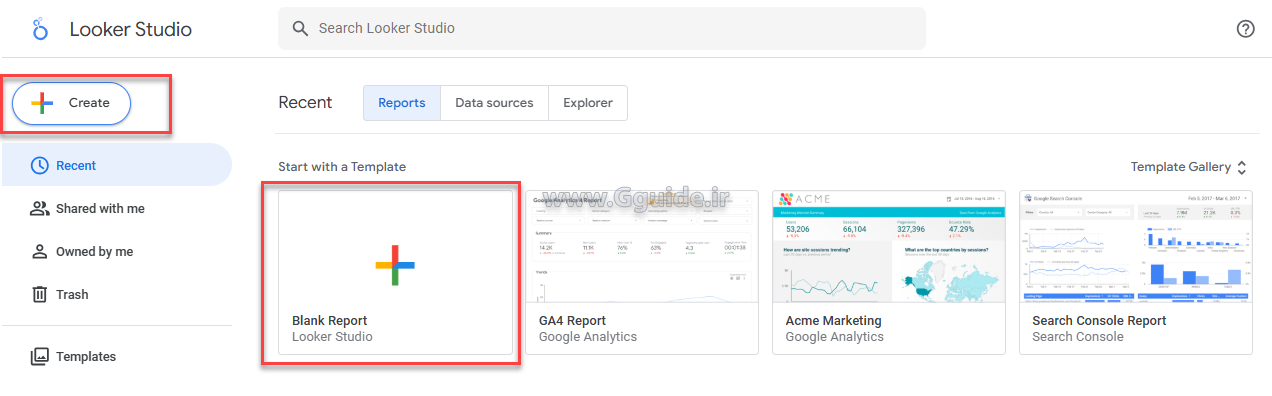Click the search magnifier icon
The width and height of the screenshot is (1272, 396).
tap(300, 29)
